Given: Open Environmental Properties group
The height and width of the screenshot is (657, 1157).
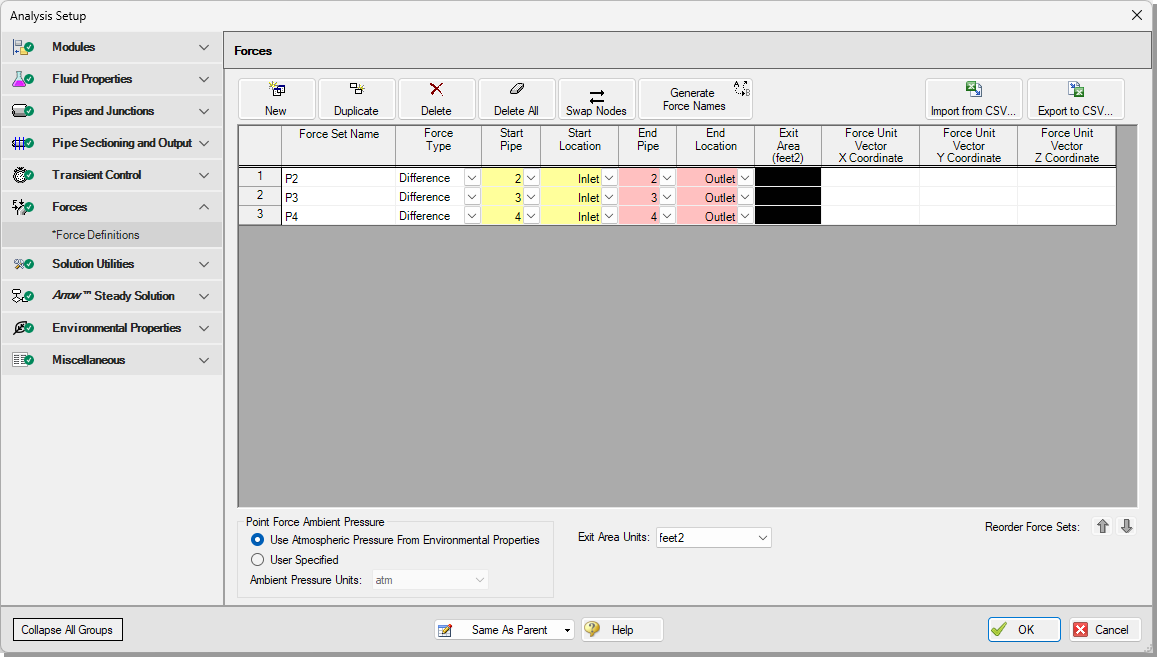Looking at the screenshot, I should pyautogui.click(x=112, y=328).
